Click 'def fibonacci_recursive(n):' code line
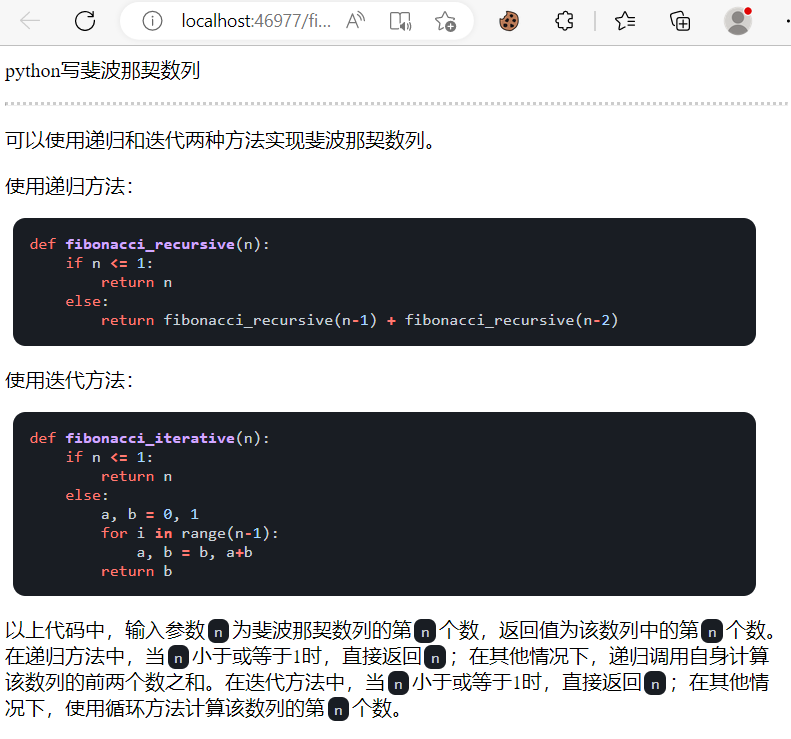Image resolution: width=791 pixels, height=739 pixels. 150,244
